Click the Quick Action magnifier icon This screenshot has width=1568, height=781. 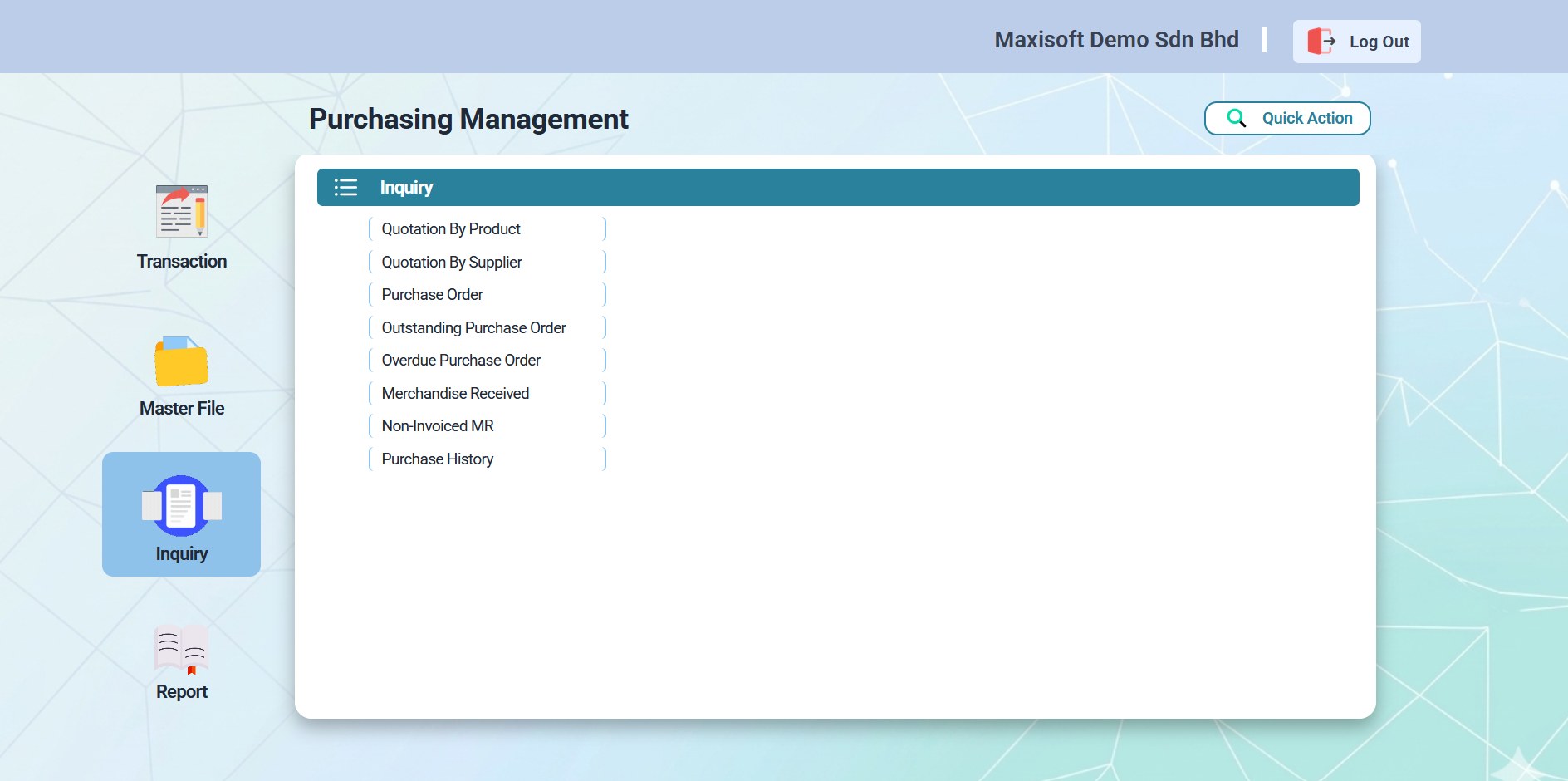pos(1236,118)
